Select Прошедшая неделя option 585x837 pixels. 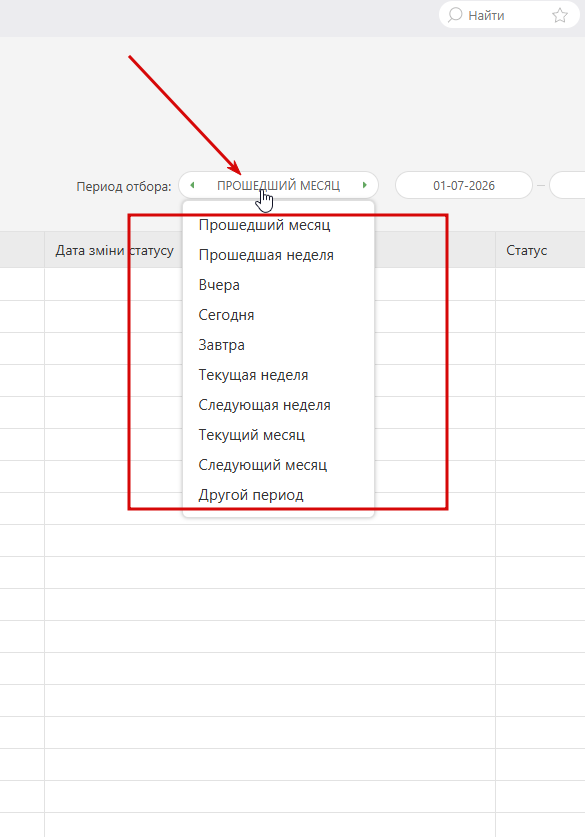tap(266, 255)
